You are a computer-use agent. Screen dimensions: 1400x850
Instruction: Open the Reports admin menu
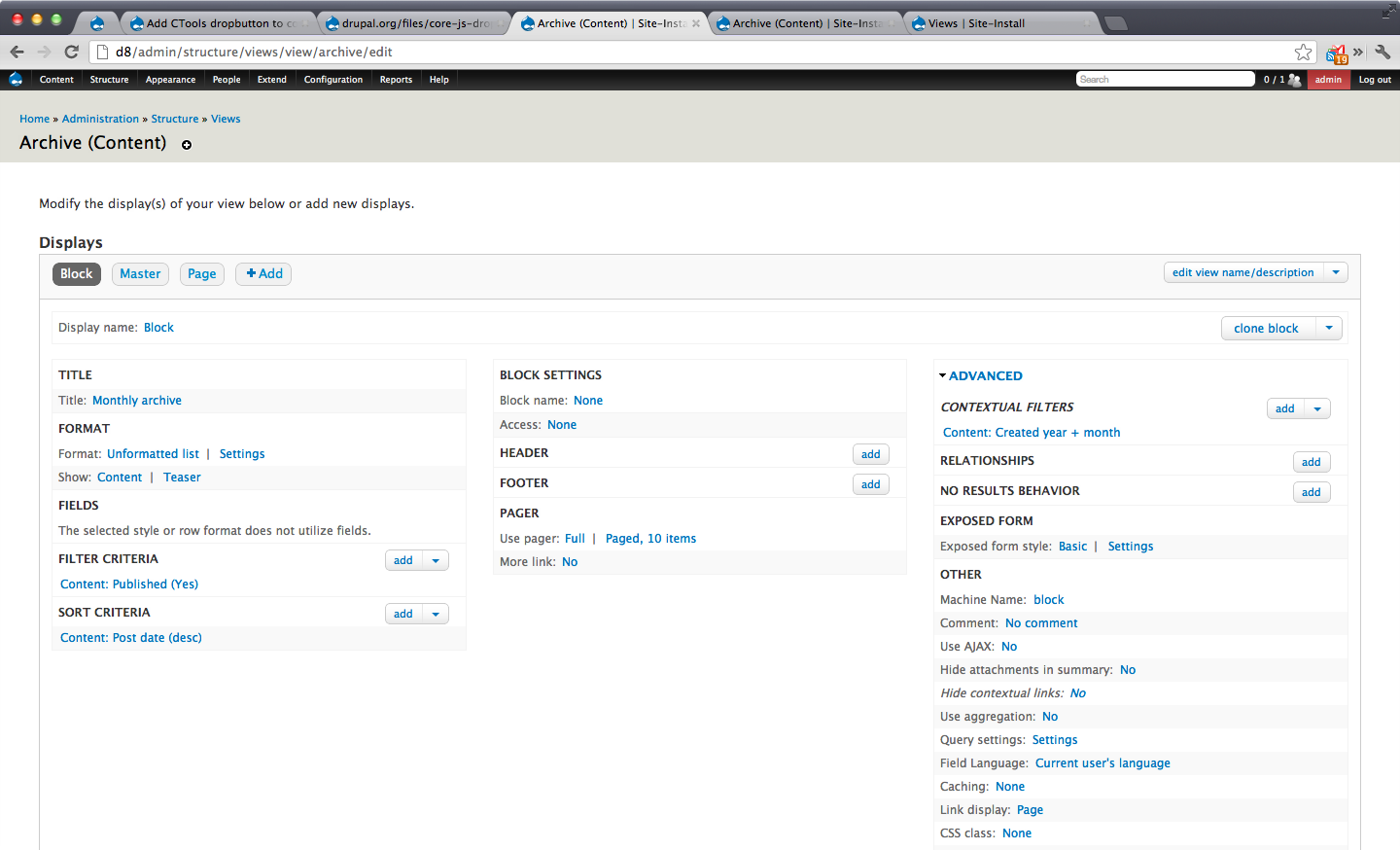coord(396,80)
